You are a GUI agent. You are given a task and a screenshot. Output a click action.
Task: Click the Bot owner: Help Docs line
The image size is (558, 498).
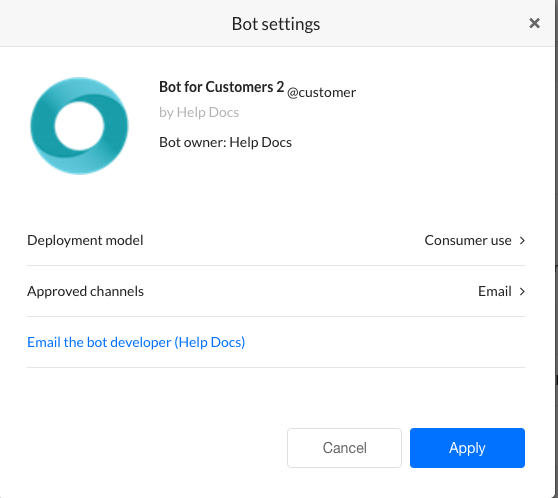pos(225,142)
